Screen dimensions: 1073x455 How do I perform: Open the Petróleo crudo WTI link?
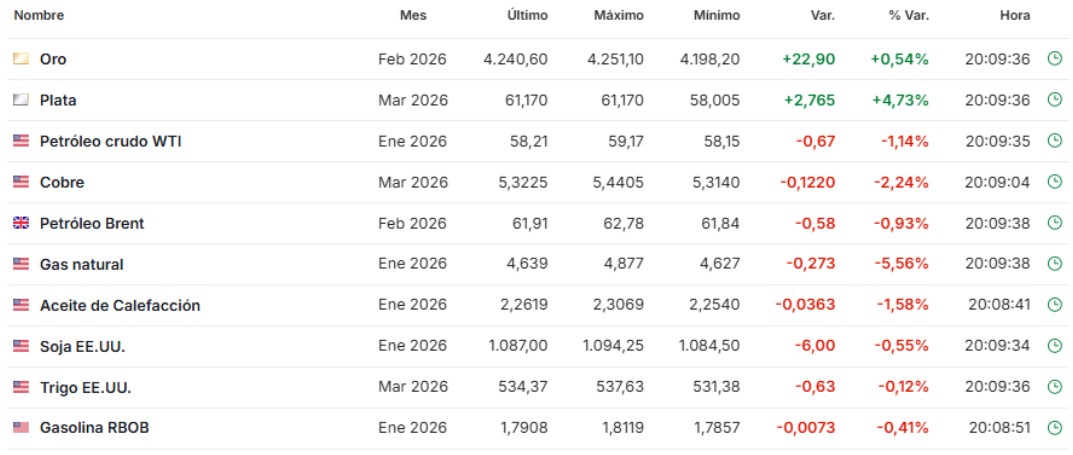[x=110, y=141]
